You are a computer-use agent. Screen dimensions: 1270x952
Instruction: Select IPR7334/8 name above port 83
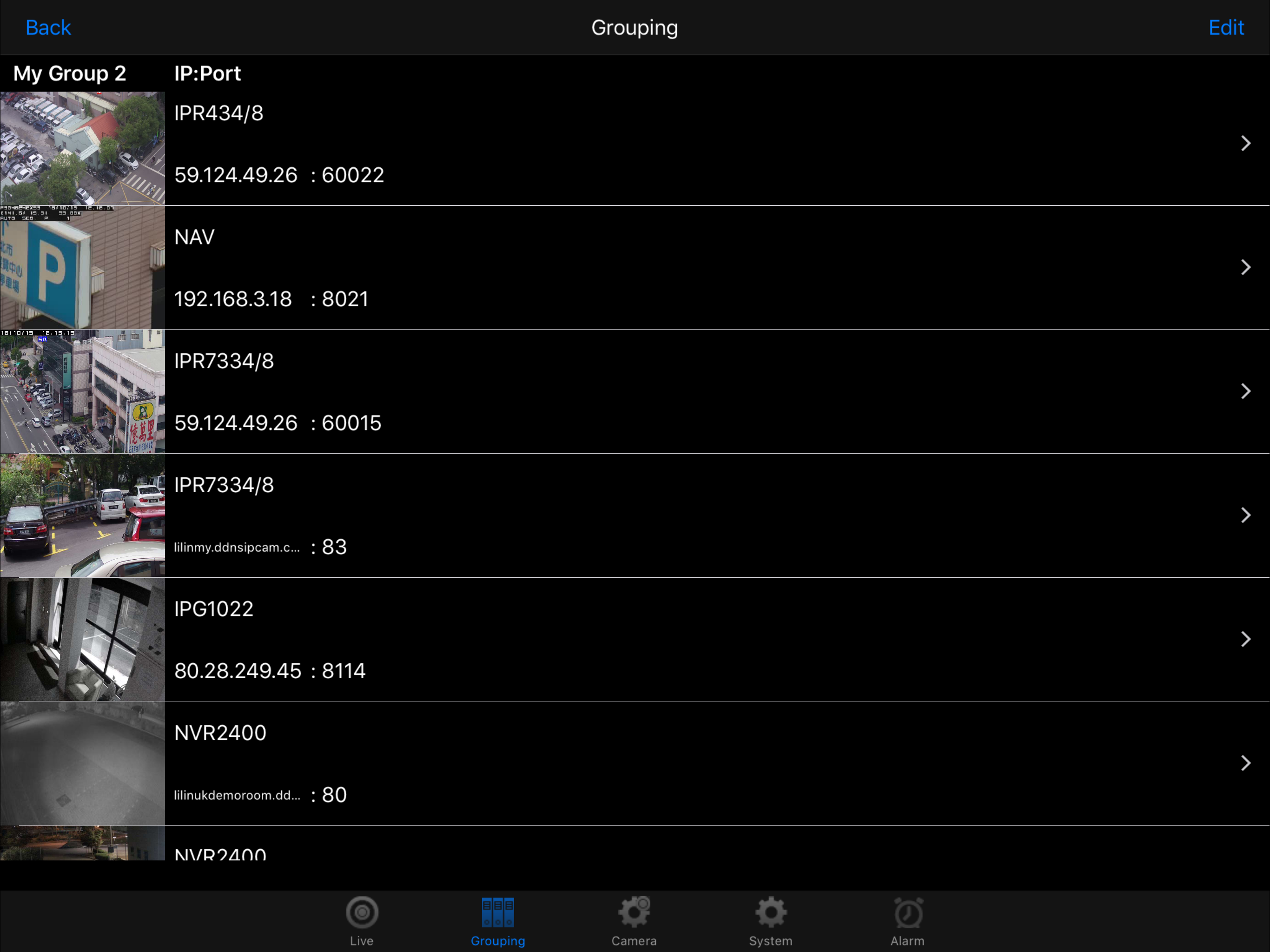tap(224, 486)
